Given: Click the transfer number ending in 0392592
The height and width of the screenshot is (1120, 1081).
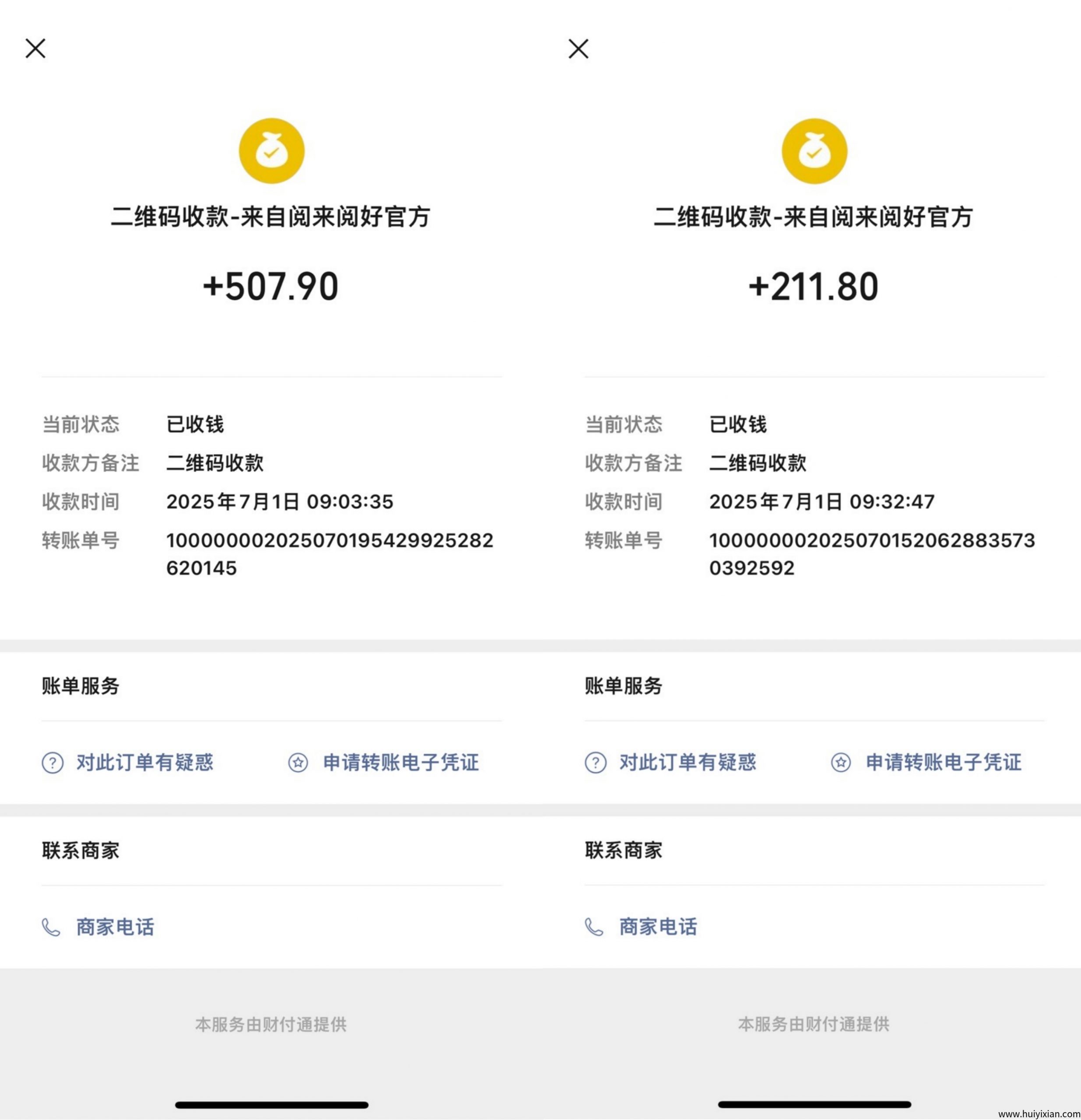Looking at the screenshot, I should coord(872,554).
